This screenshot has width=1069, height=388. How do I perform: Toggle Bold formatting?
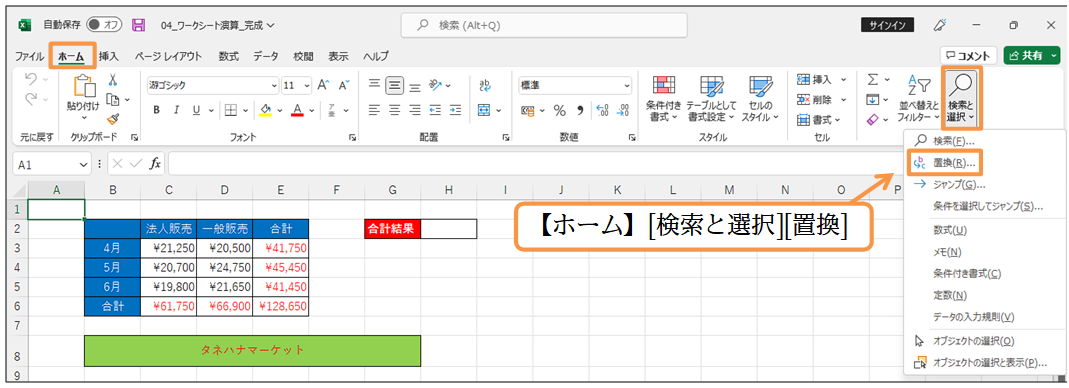click(156, 110)
